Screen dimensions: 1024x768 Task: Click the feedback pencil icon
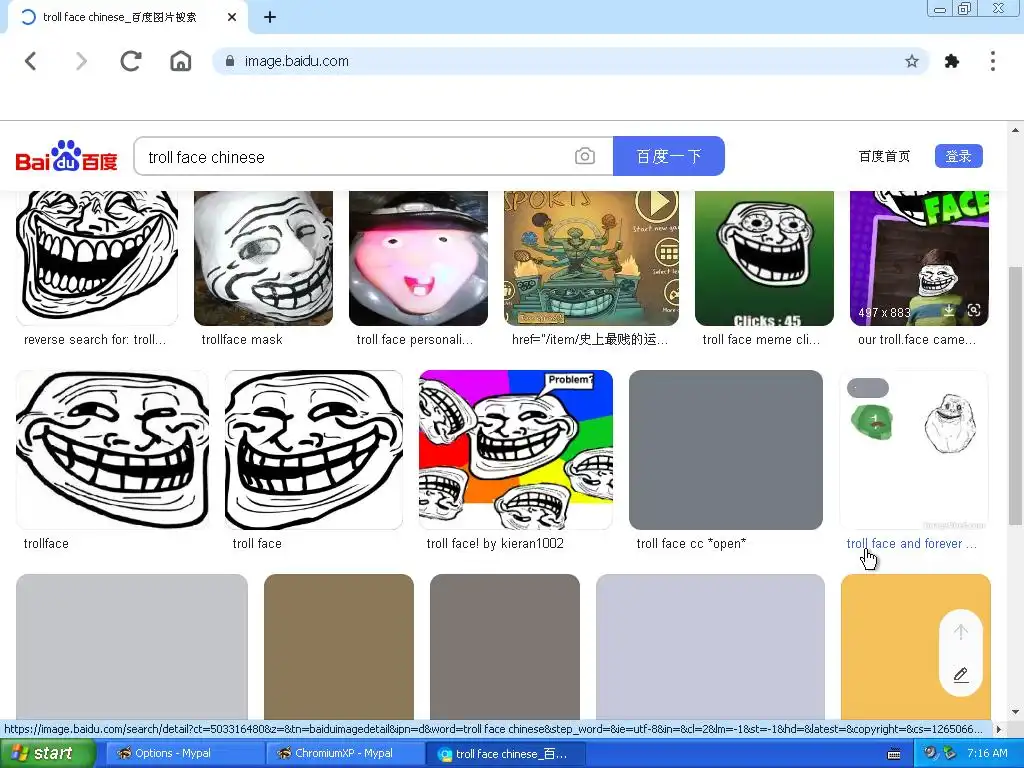pyautogui.click(x=961, y=675)
